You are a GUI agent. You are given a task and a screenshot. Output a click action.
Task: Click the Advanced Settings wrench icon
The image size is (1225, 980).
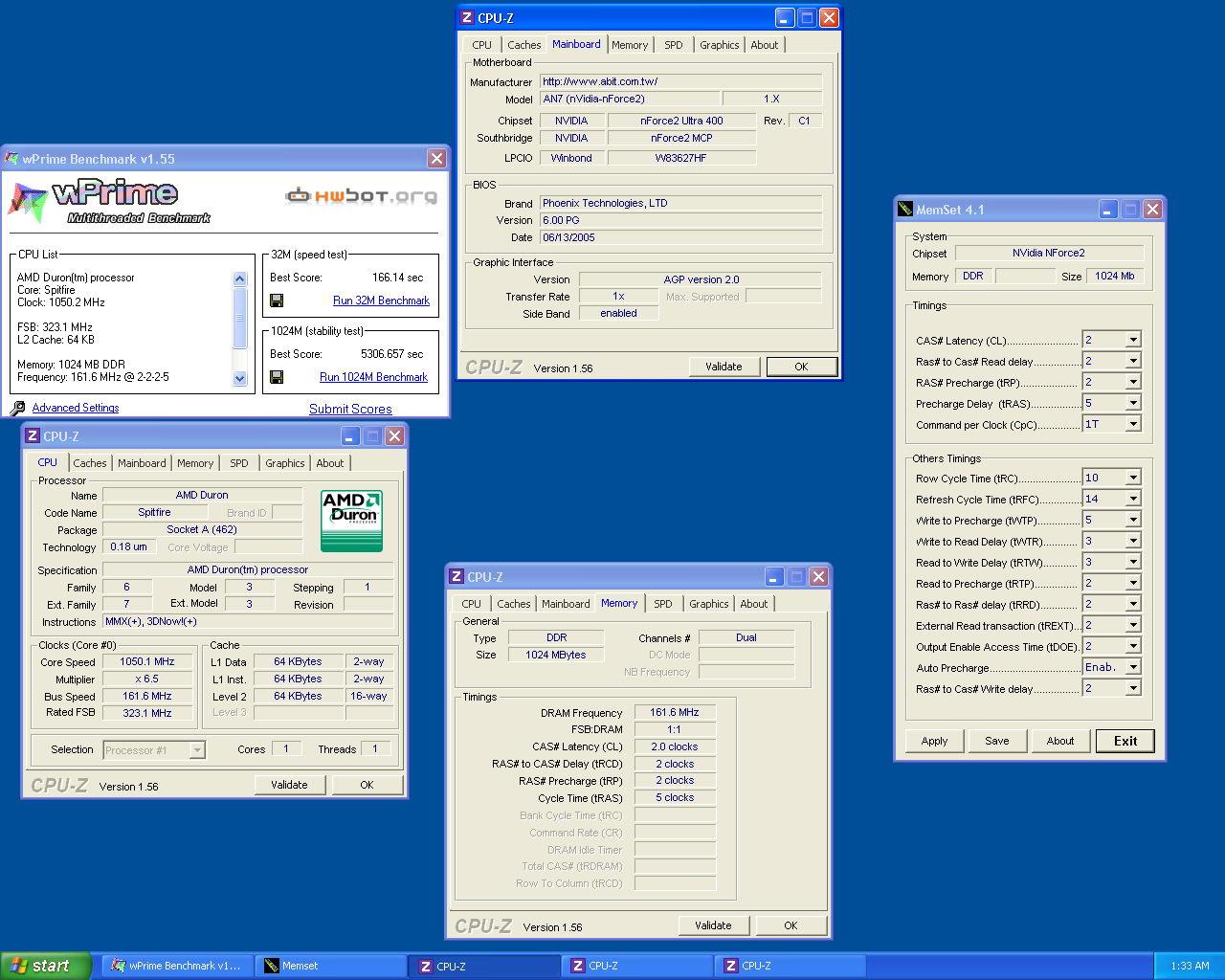click(x=17, y=408)
